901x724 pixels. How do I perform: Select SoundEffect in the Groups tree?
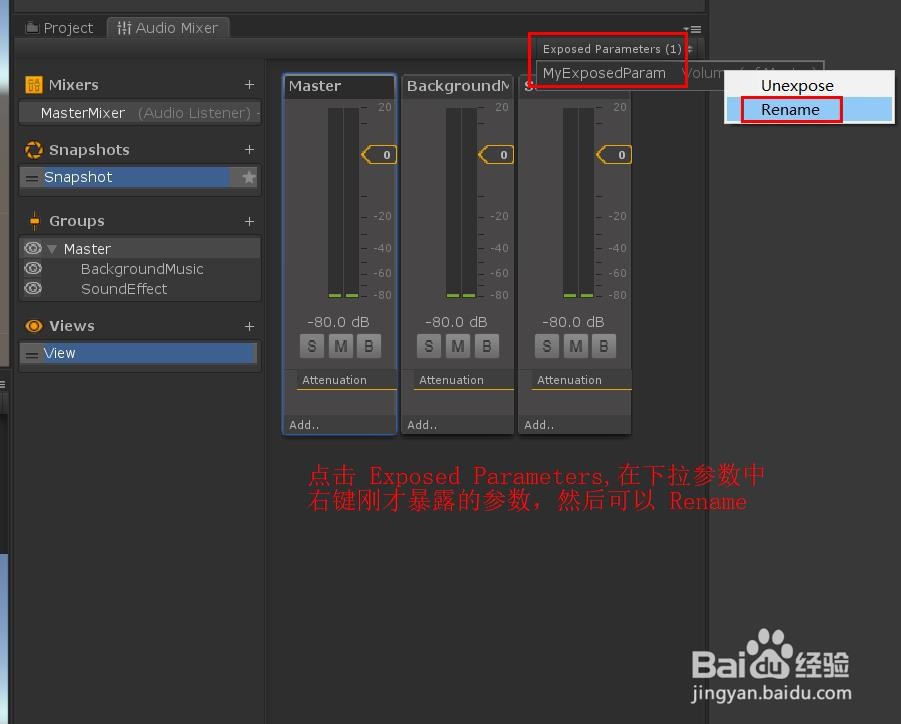124,288
